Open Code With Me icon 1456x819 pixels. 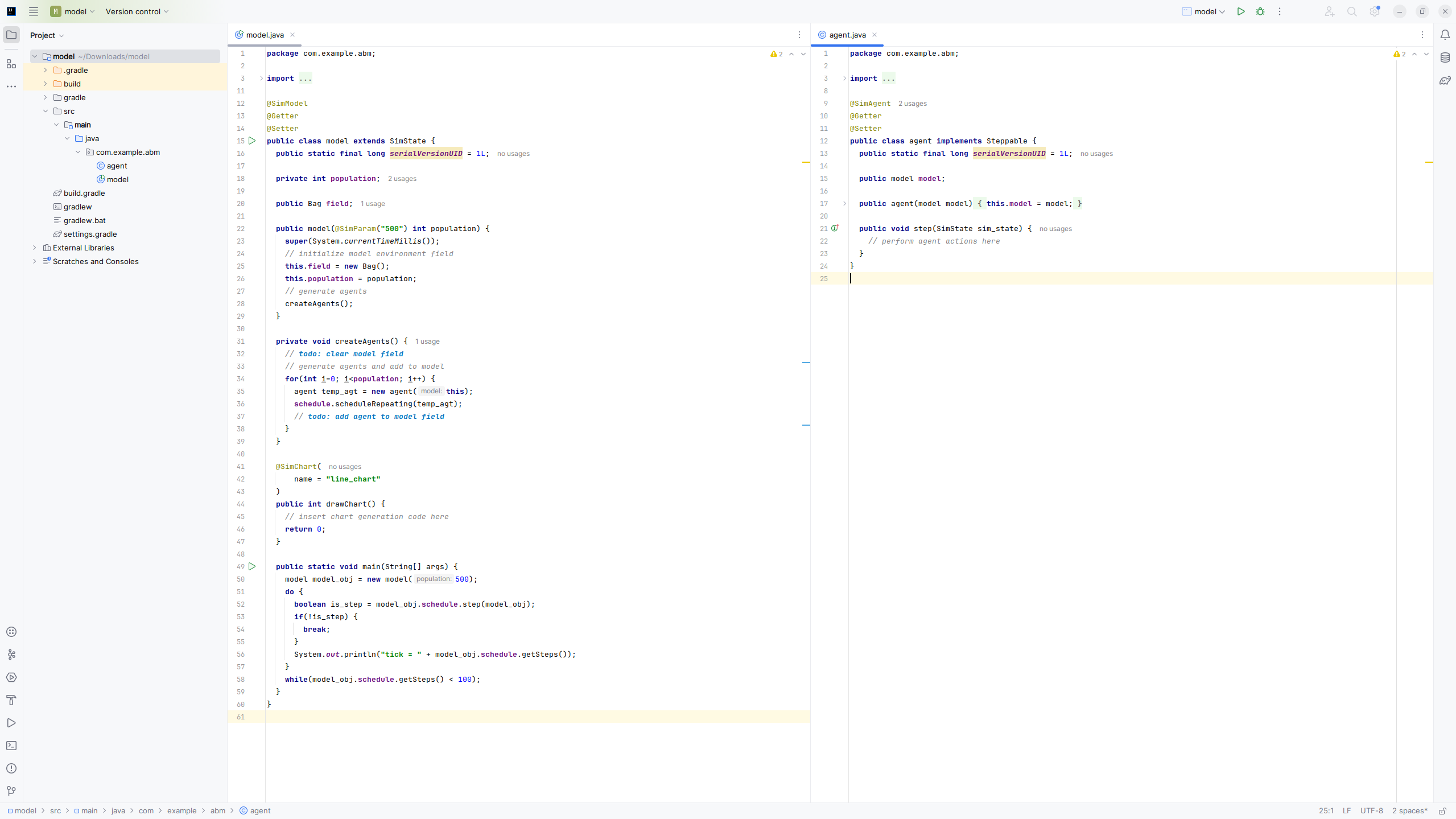(x=1329, y=11)
